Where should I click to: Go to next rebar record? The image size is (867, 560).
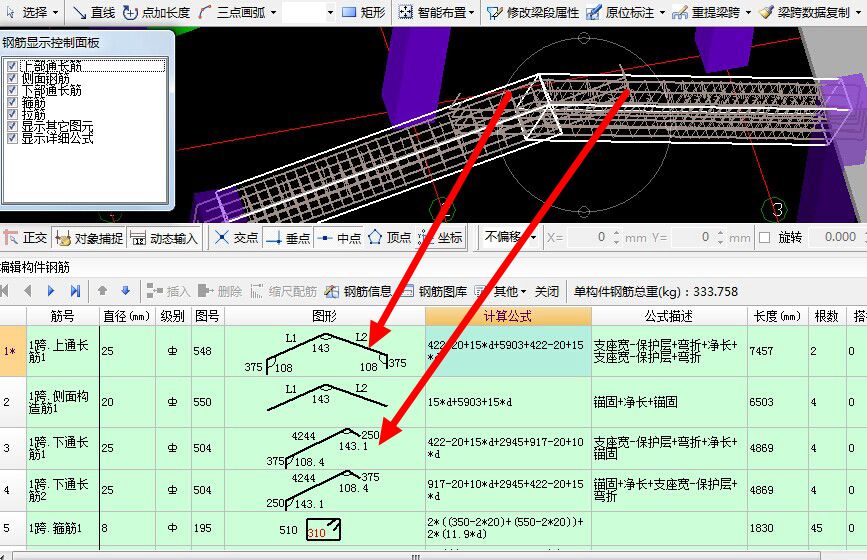point(51,291)
